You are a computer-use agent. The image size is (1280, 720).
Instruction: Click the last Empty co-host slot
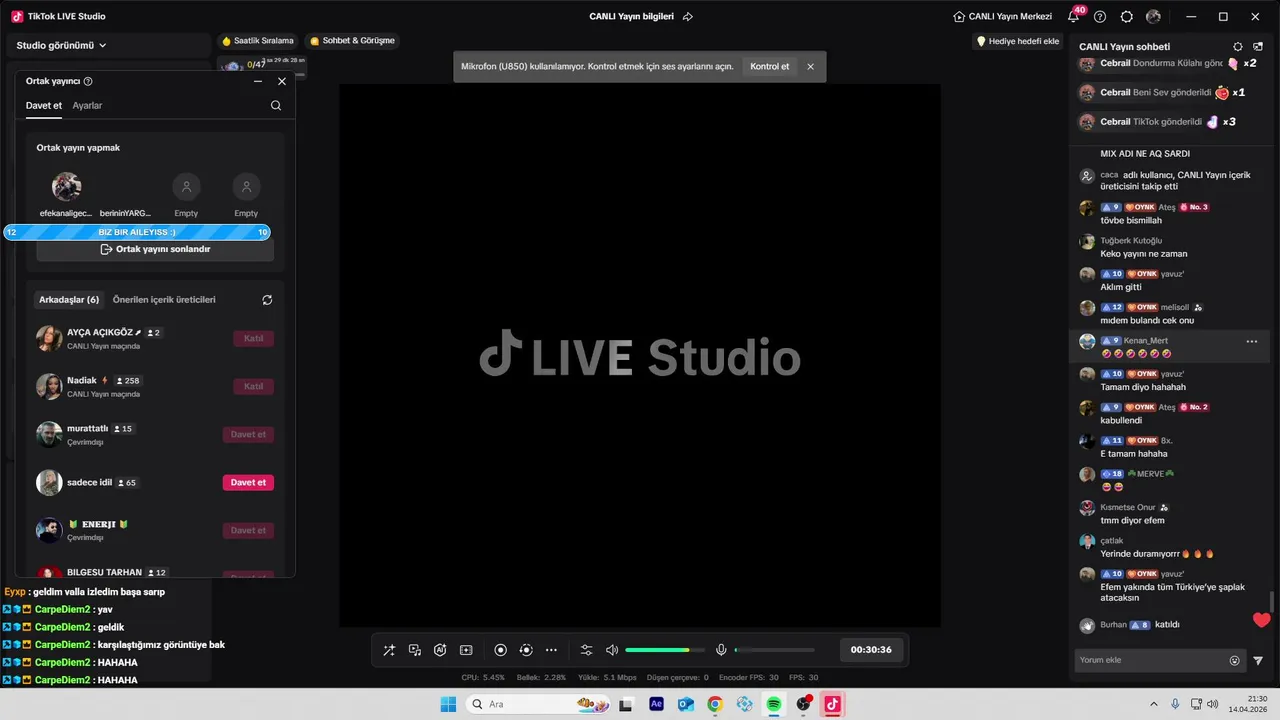[246, 187]
